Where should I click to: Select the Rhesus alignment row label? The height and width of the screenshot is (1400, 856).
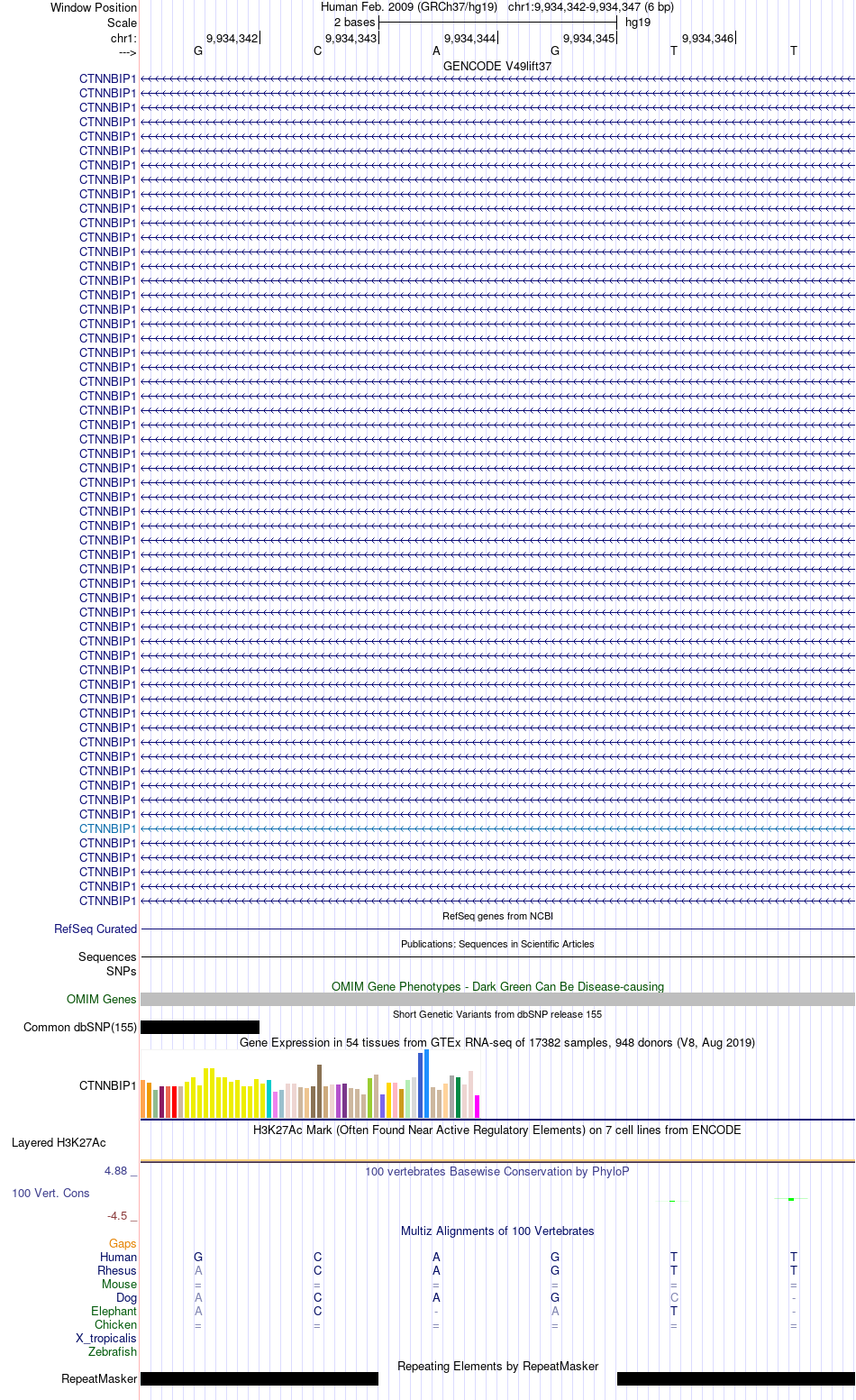(x=117, y=1270)
